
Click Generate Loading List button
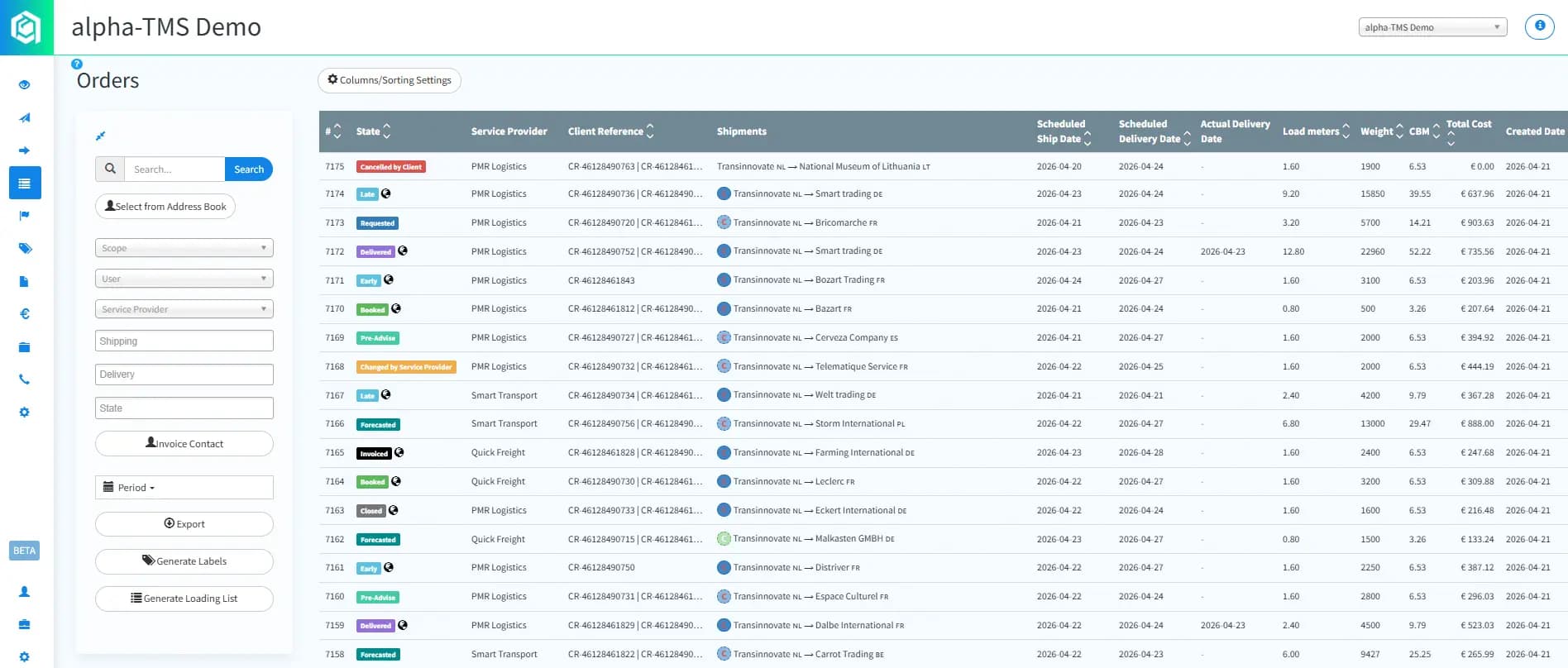click(x=184, y=599)
